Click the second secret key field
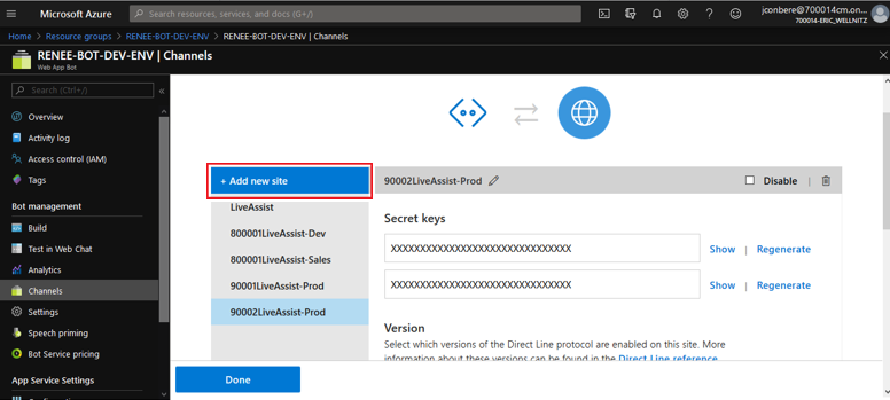890x400 pixels. coord(542,284)
